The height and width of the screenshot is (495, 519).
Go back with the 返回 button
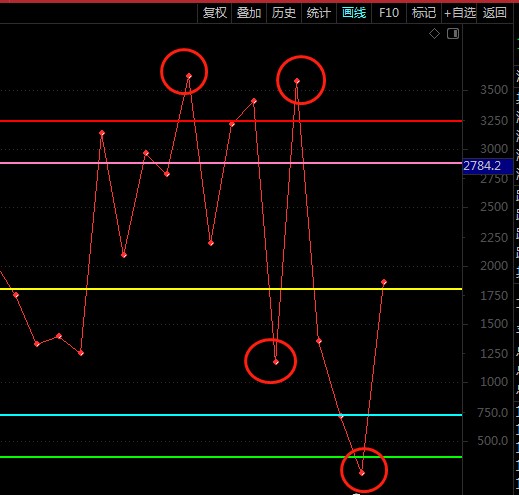pos(495,13)
